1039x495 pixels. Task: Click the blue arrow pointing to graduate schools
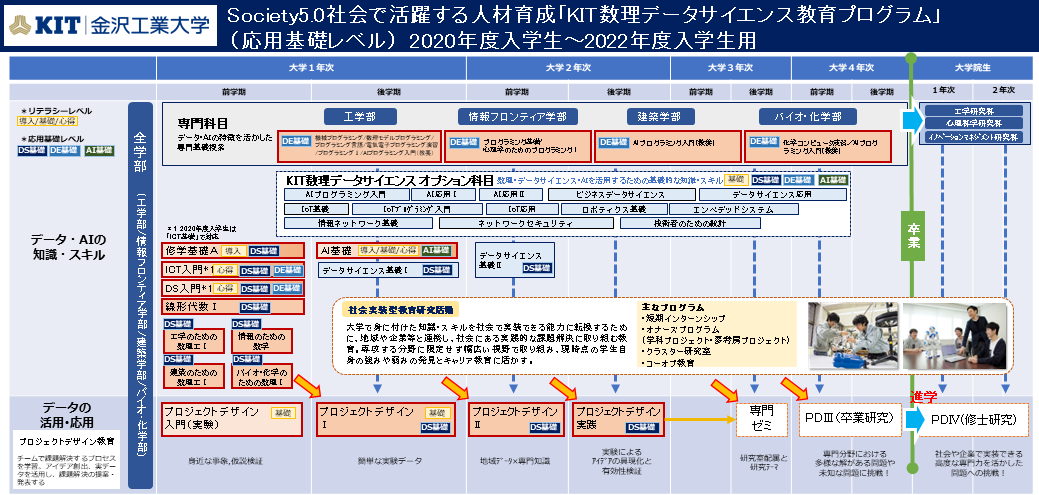(909, 120)
